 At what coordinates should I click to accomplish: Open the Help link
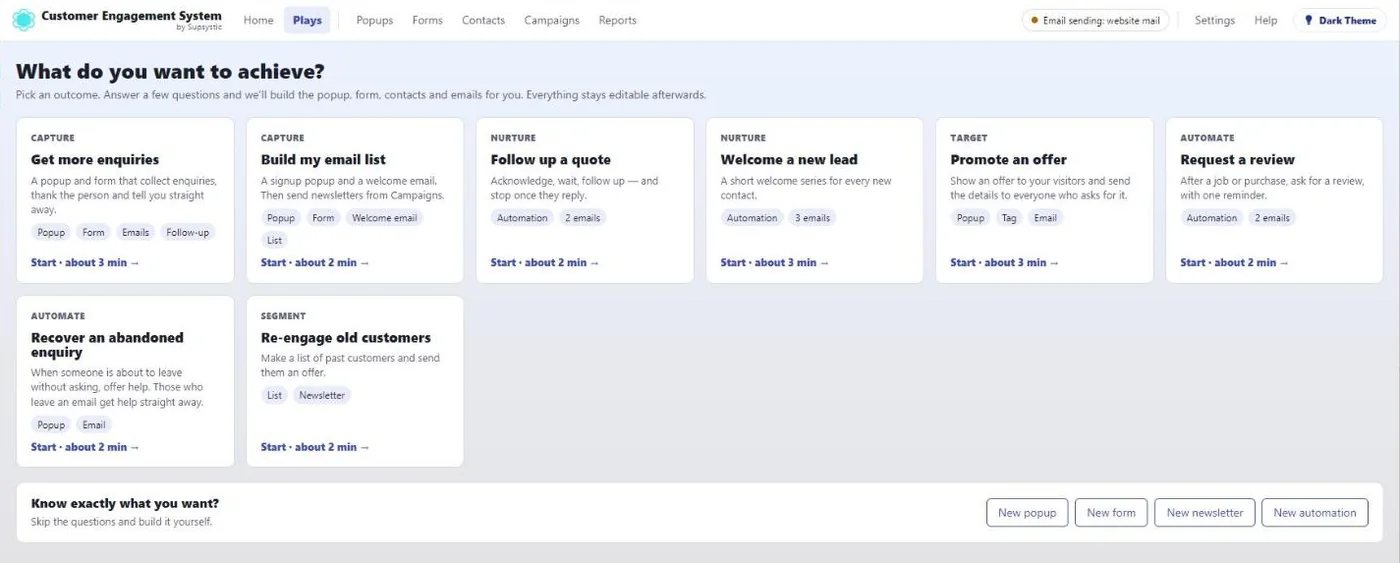(x=1265, y=20)
